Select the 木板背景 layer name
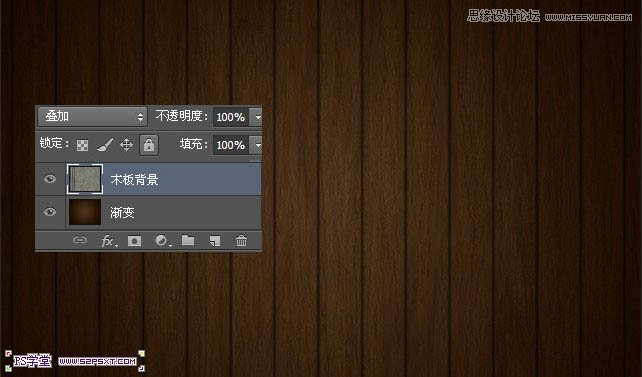This screenshot has width=642, height=377. (x=134, y=180)
